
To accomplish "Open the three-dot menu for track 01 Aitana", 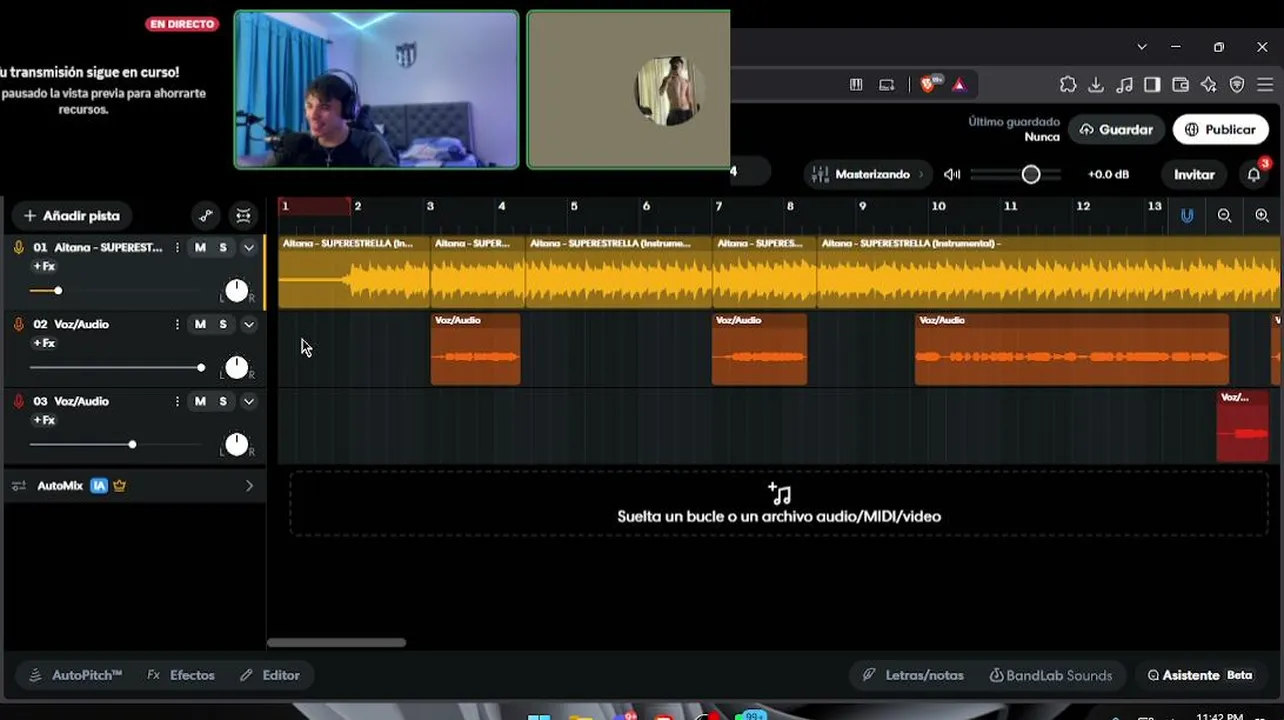I will 177,247.
